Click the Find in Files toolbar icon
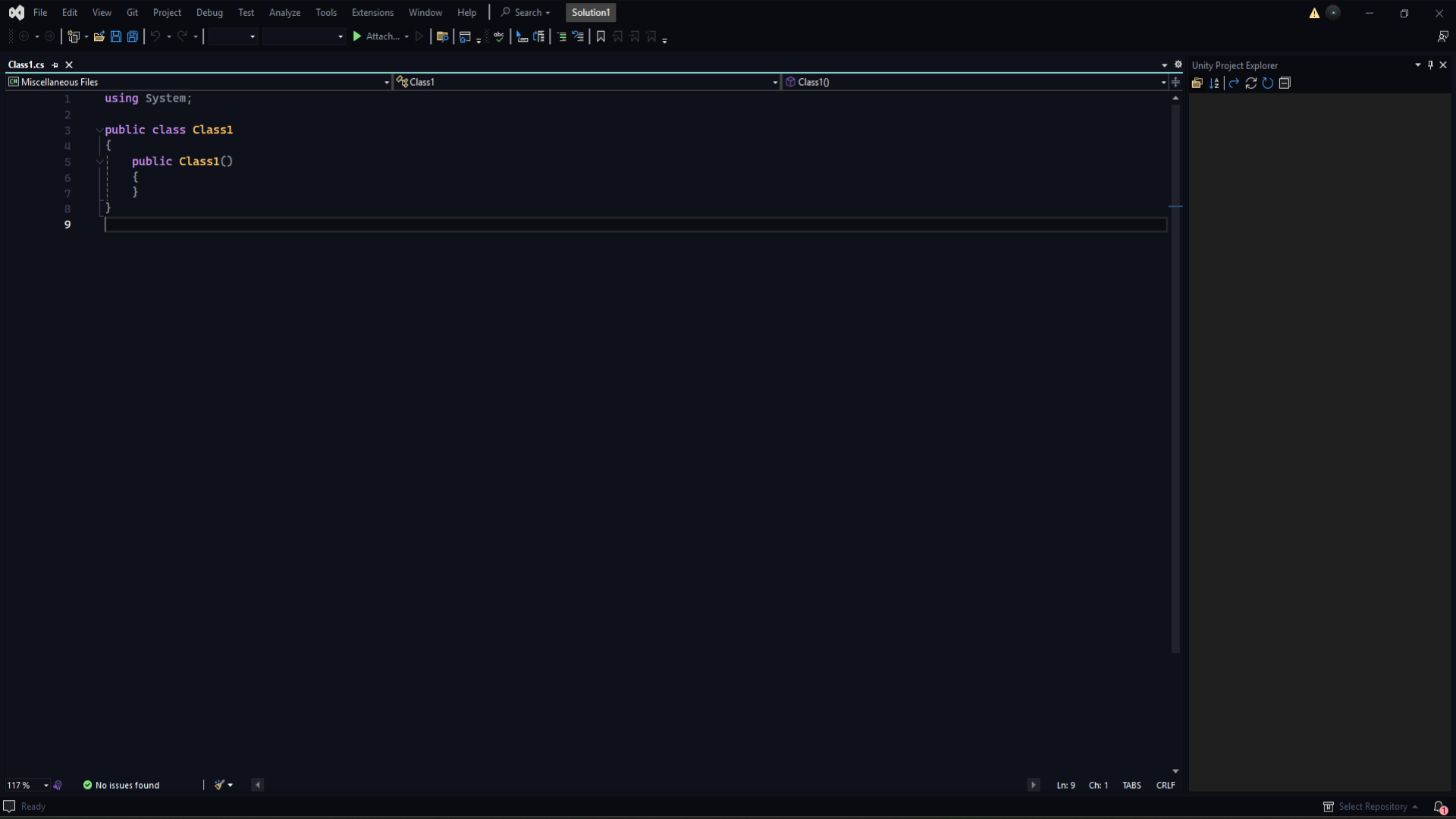Screen dimensions: 1456x819 (442, 36)
